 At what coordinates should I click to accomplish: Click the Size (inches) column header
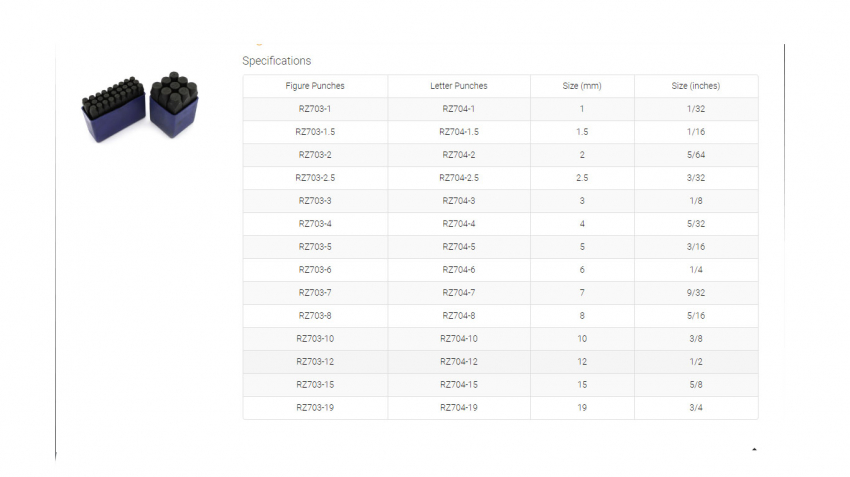point(695,86)
